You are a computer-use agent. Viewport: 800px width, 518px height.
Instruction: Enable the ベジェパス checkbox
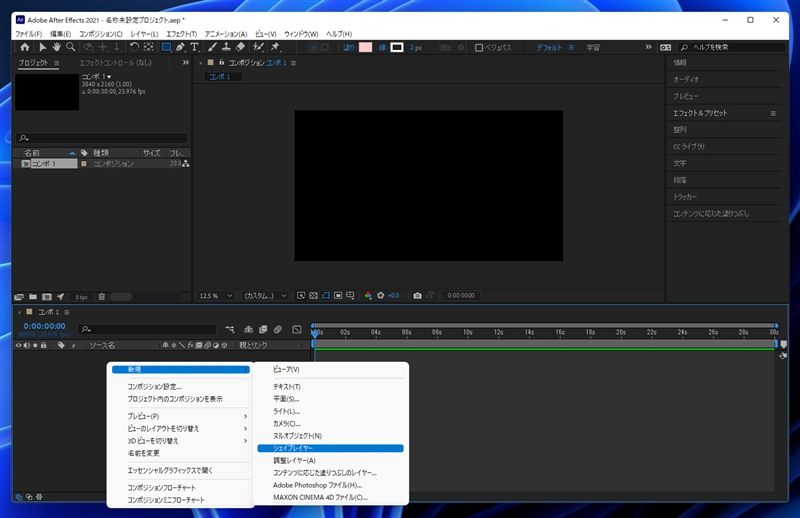[479, 47]
